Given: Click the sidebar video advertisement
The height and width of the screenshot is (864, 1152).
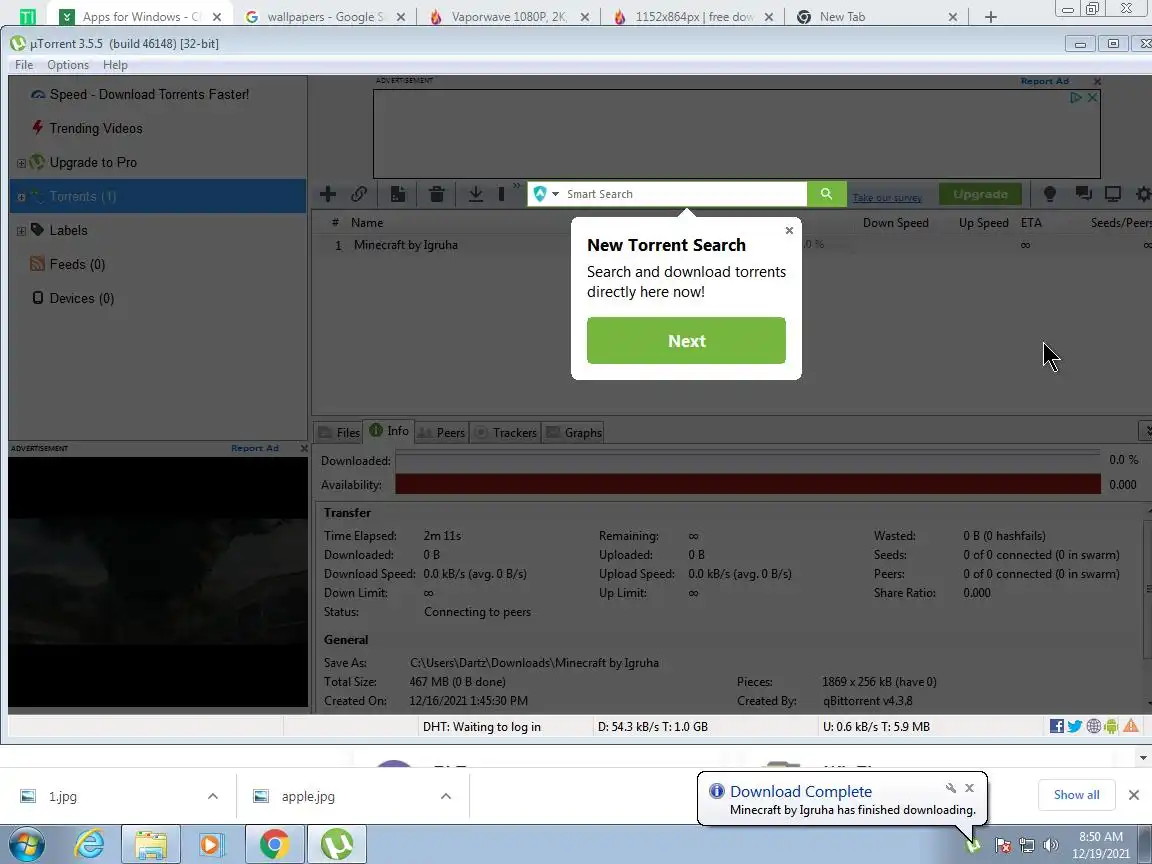Looking at the screenshot, I should pos(158,582).
